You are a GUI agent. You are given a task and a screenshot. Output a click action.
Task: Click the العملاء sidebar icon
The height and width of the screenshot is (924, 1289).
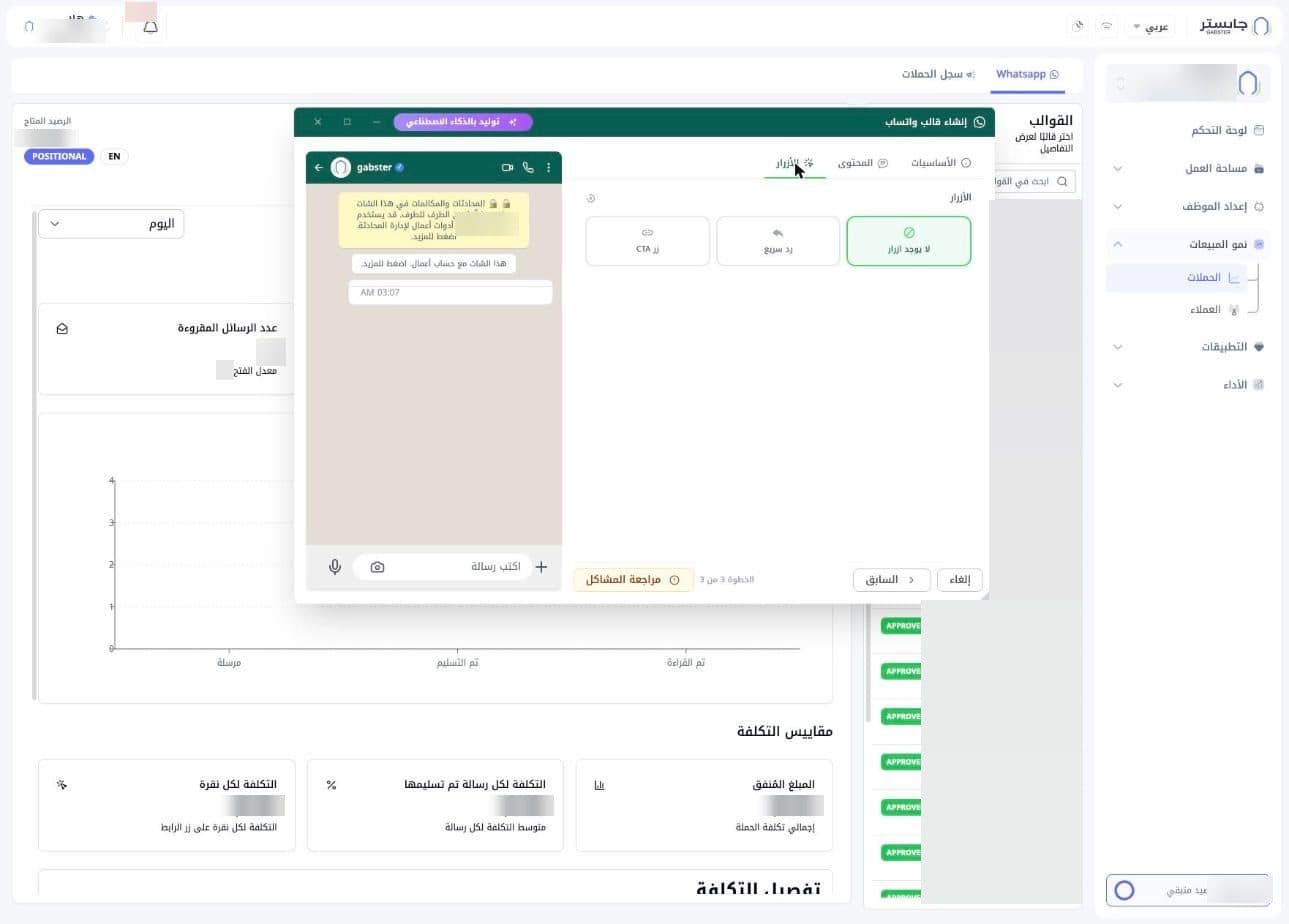tap(1234, 310)
